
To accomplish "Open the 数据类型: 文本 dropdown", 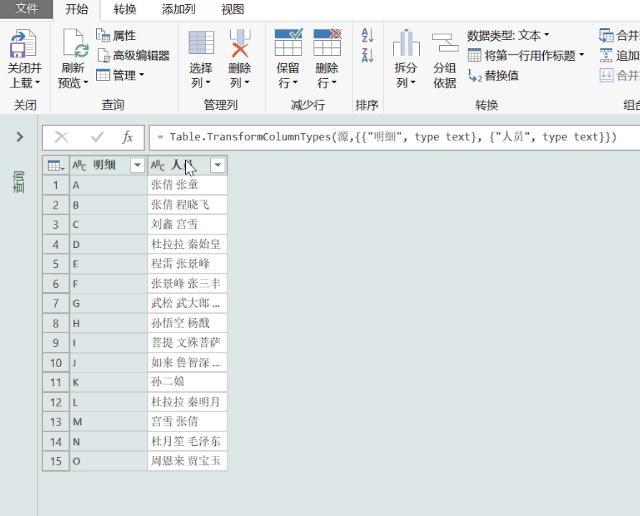I will [x=508, y=36].
